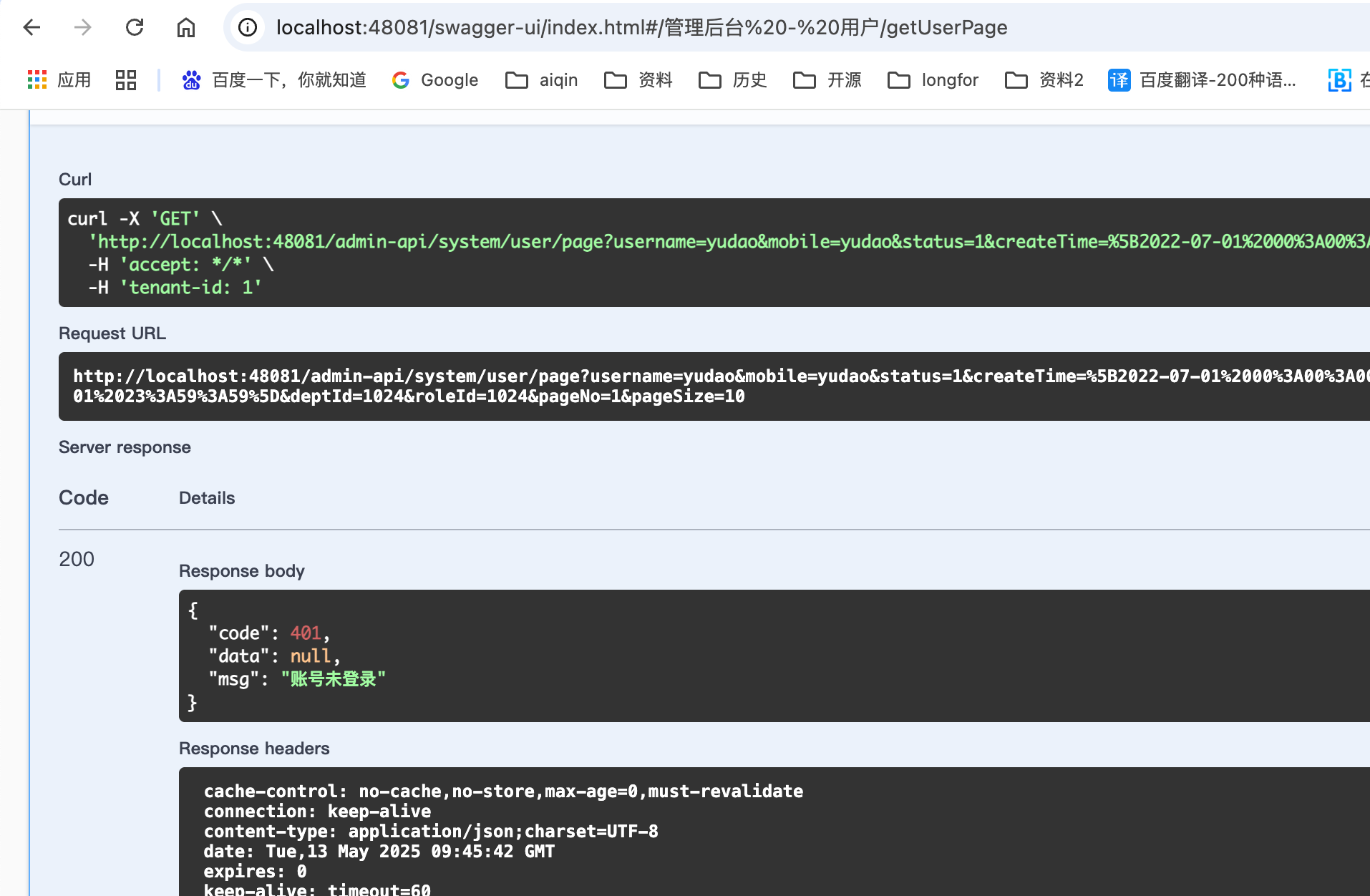Image resolution: width=1370 pixels, height=896 pixels.
Task: Open the 应用 apps shortcut
Action: pos(59,79)
